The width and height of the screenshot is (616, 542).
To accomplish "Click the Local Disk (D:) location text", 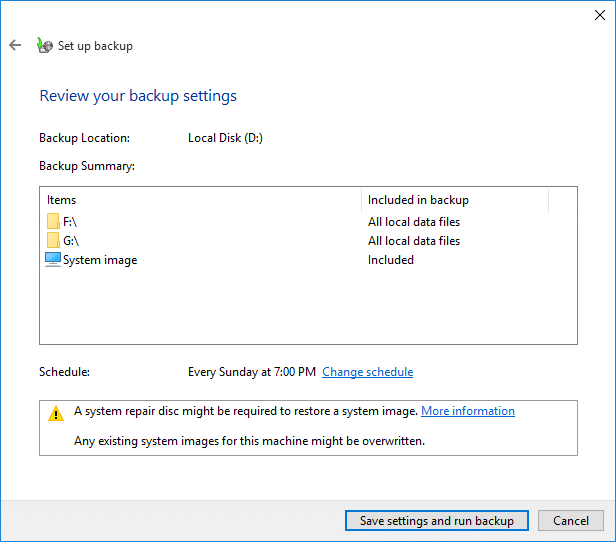I will 225,138.
